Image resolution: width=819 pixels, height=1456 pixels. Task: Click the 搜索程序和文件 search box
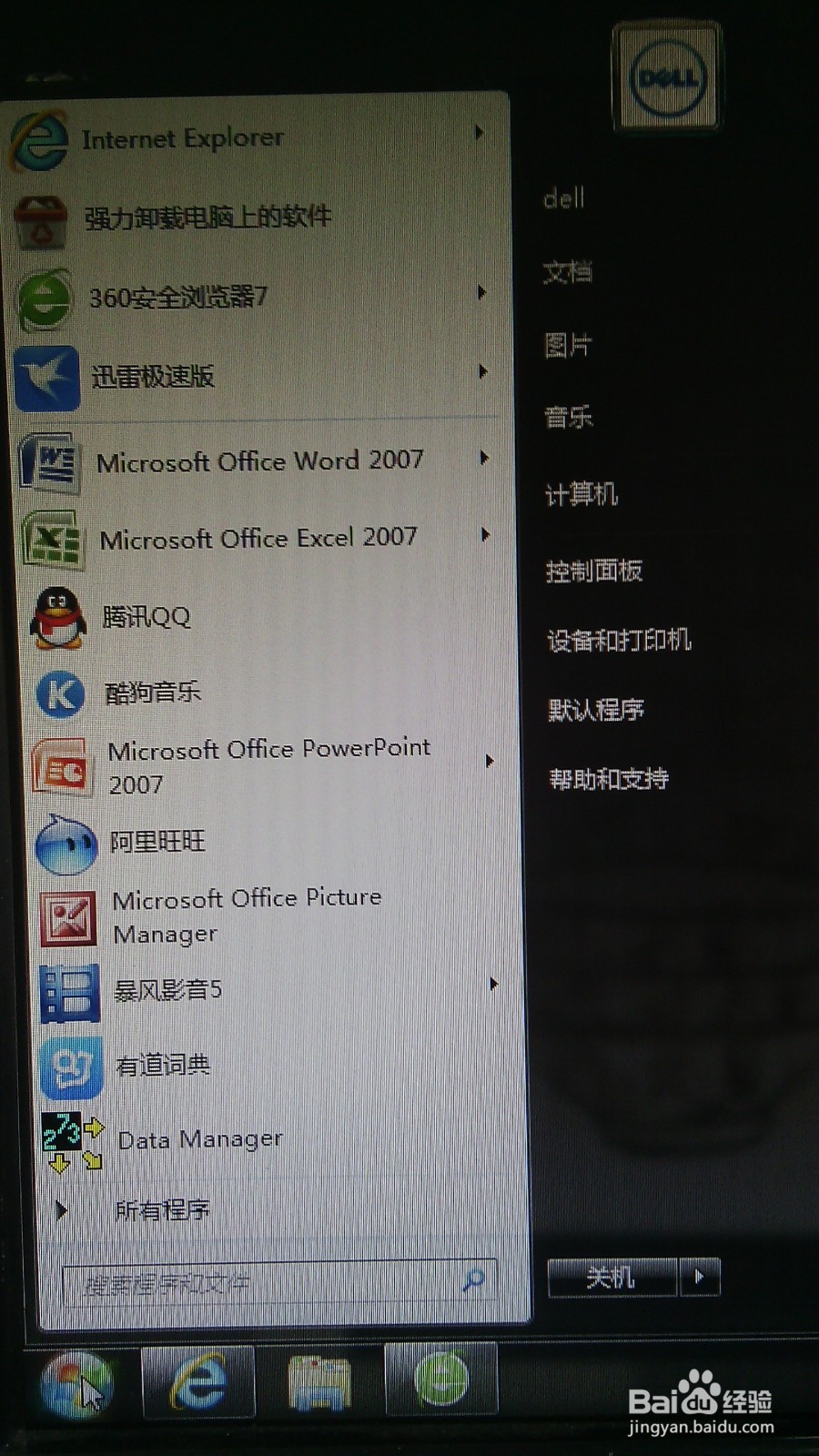tap(280, 1282)
